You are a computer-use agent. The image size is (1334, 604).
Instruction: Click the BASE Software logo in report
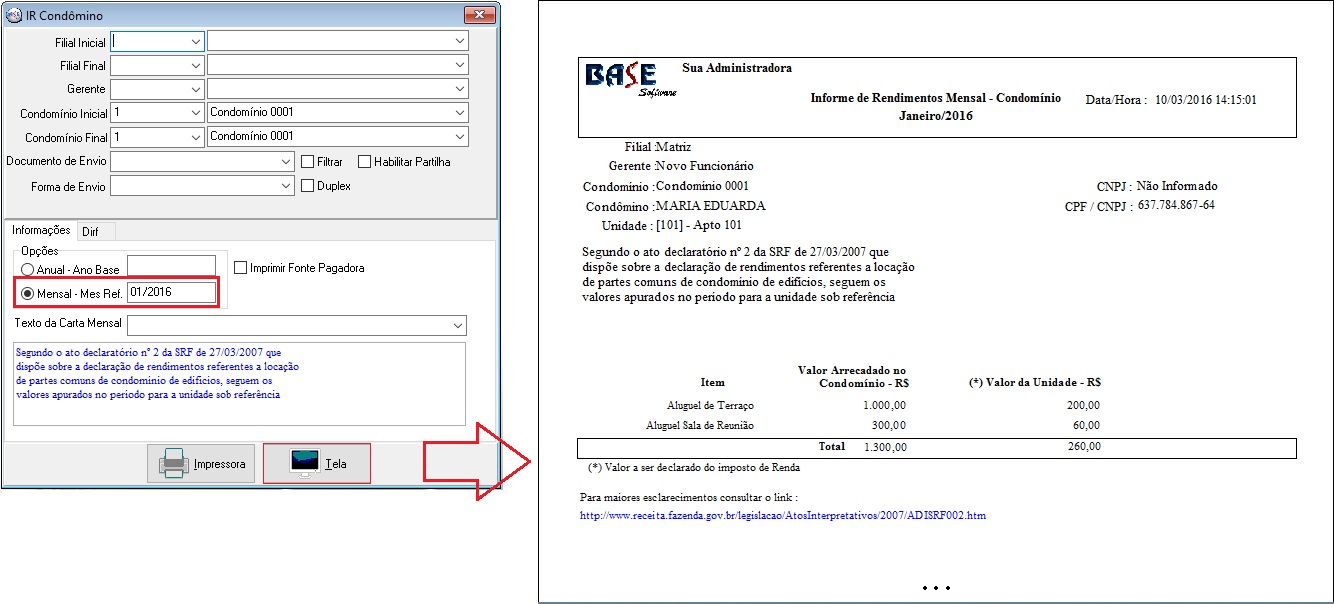click(x=620, y=78)
